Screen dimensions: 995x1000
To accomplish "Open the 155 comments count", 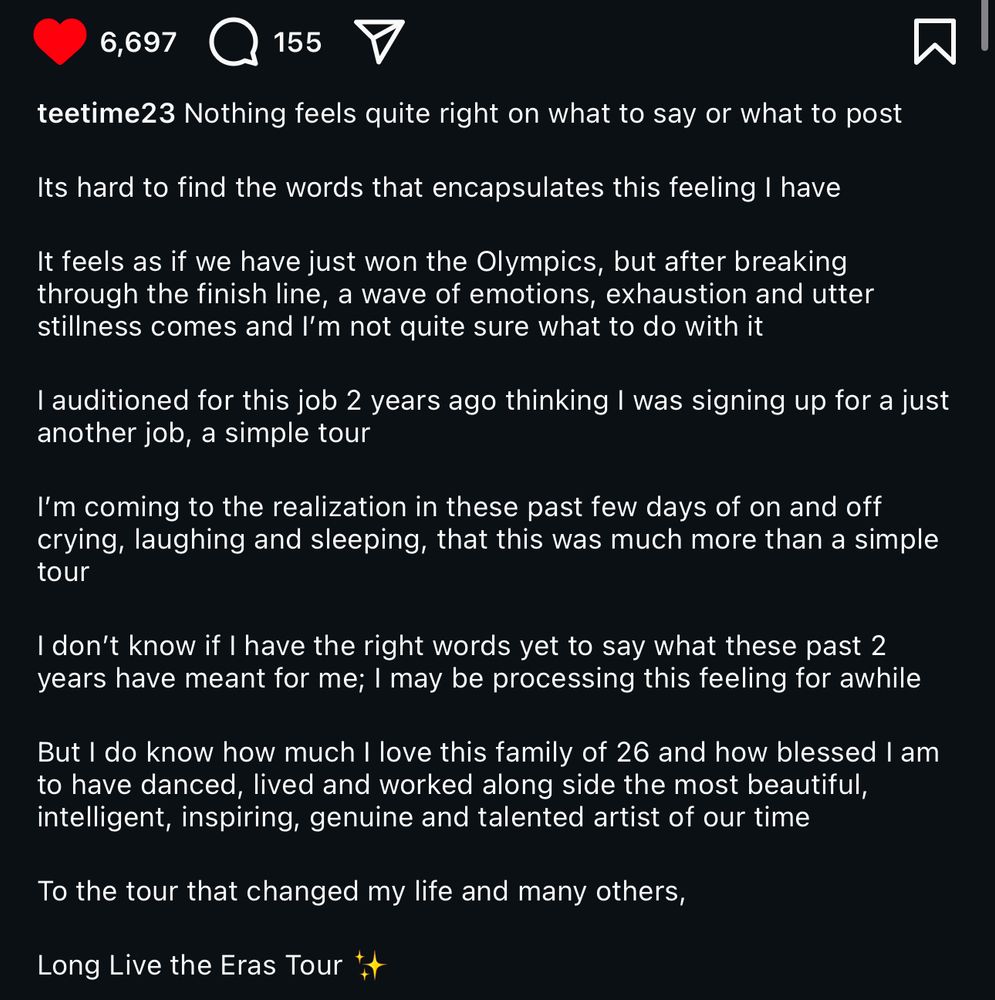I will tap(297, 43).
